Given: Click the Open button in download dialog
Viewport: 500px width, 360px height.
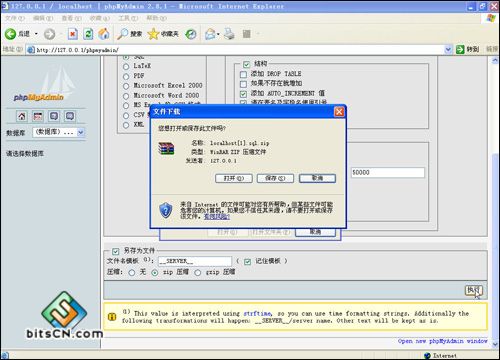Looking at the screenshot, I should click(x=234, y=178).
